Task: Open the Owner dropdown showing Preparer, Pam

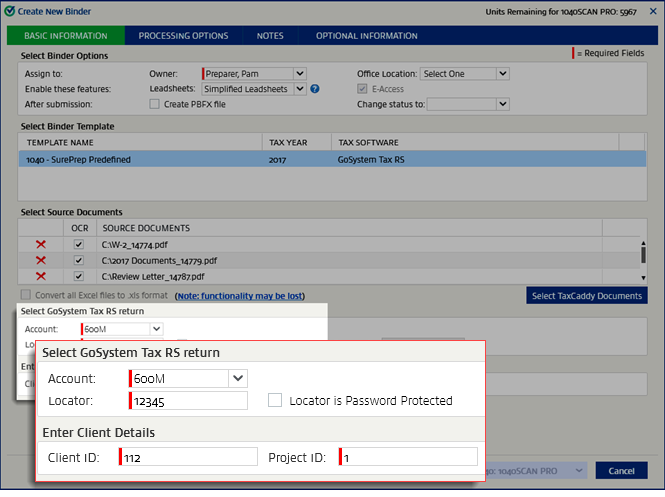Action: tap(300, 73)
